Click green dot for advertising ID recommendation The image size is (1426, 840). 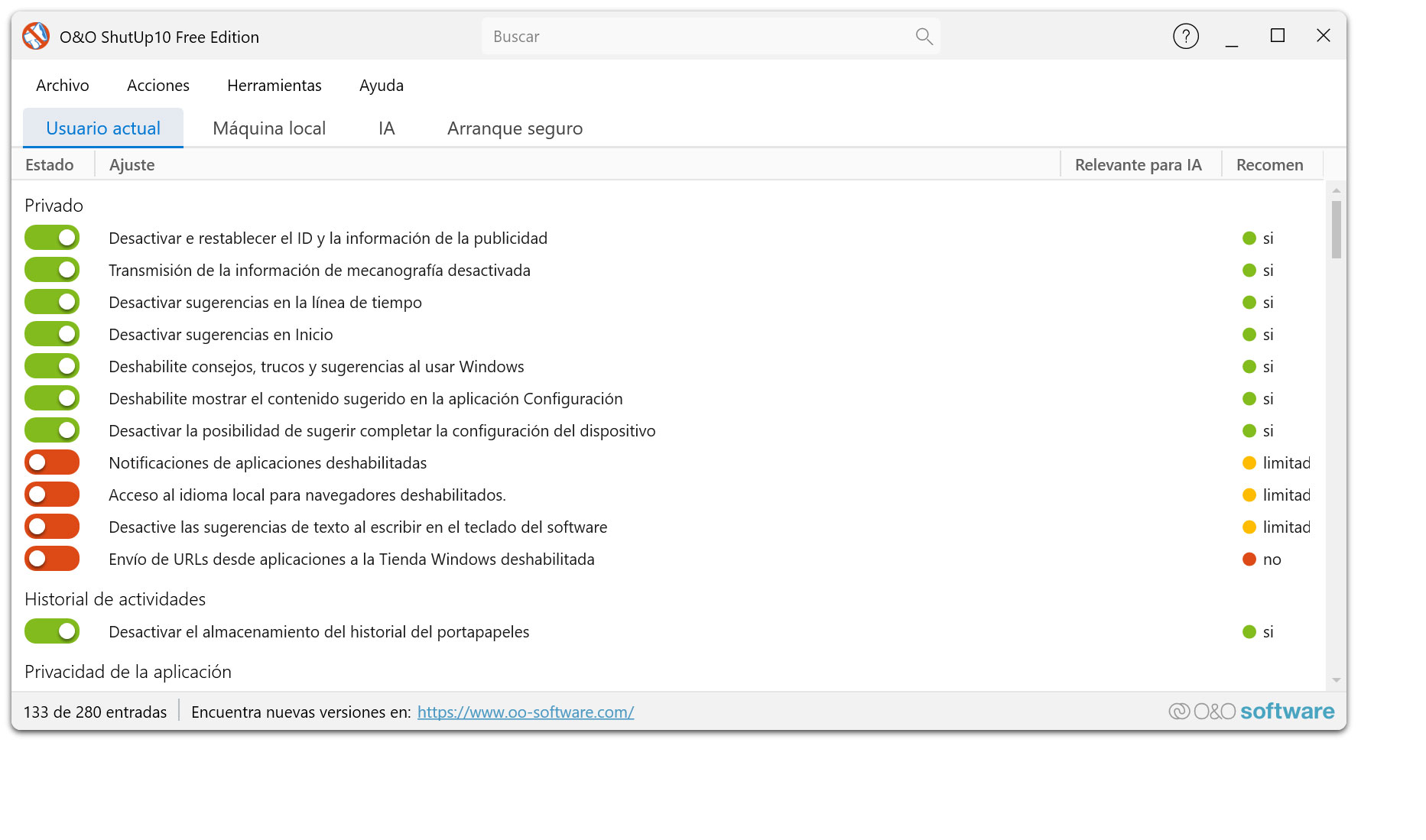pos(1249,238)
